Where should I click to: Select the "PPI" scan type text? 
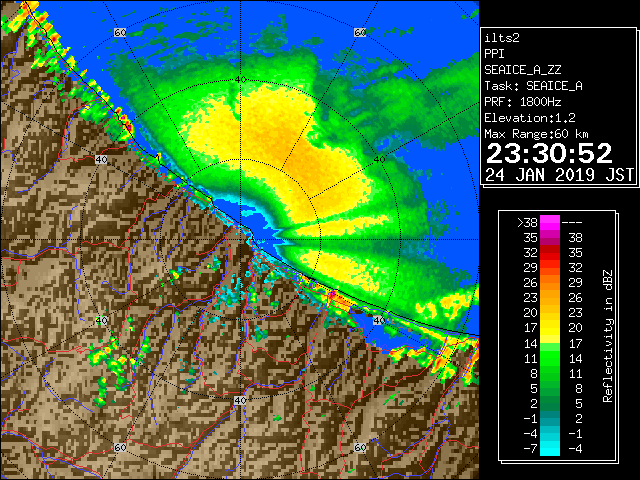(x=494, y=54)
